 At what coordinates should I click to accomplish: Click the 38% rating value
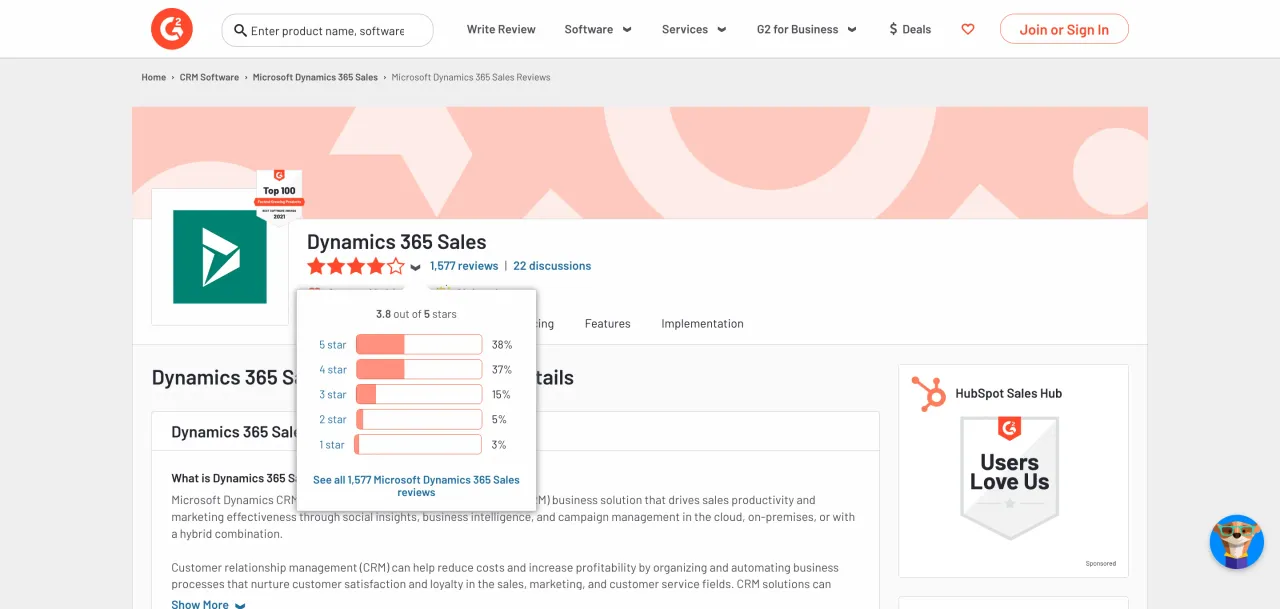pos(502,345)
